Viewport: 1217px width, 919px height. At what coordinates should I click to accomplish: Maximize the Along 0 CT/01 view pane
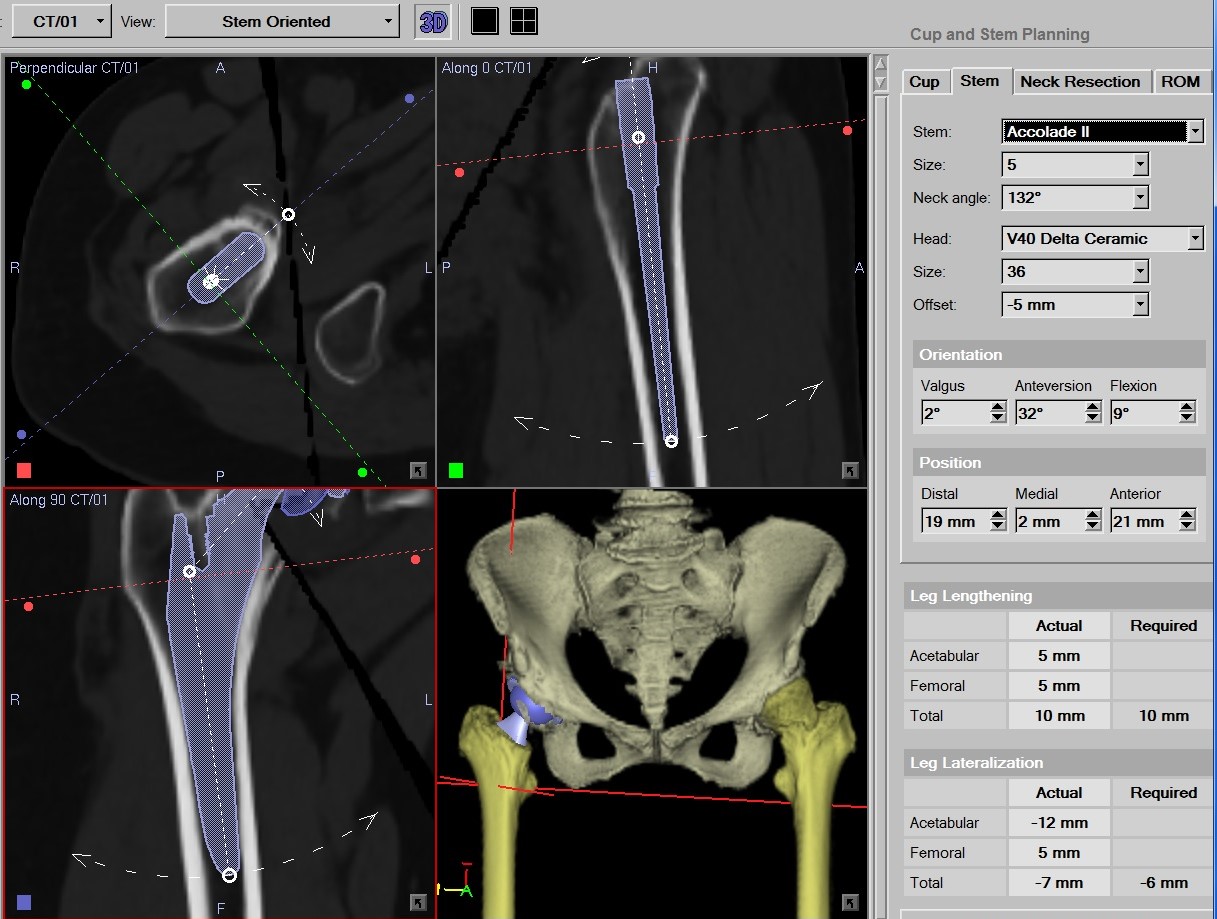click(850, 471)
